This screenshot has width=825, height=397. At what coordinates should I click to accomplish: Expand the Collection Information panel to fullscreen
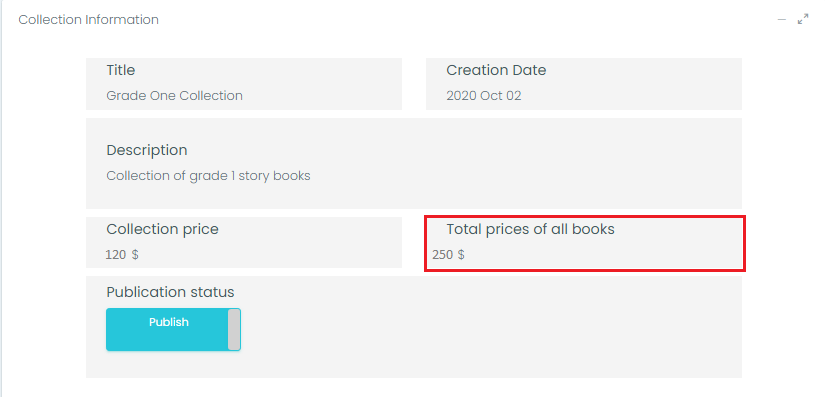(x=803, y=20)
